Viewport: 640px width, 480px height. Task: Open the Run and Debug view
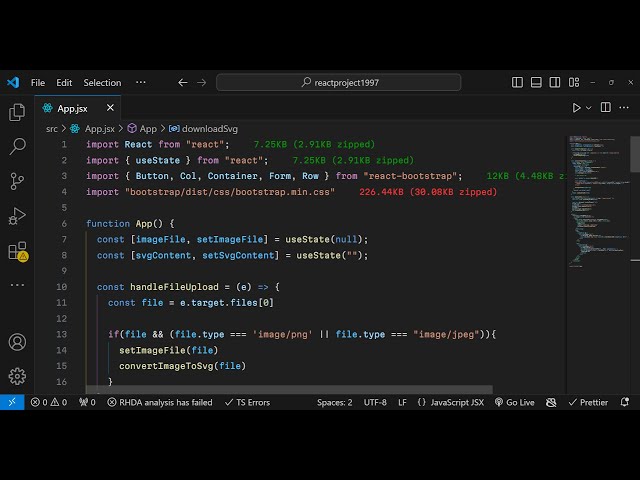pyautogui.click(x=17, y=215)
